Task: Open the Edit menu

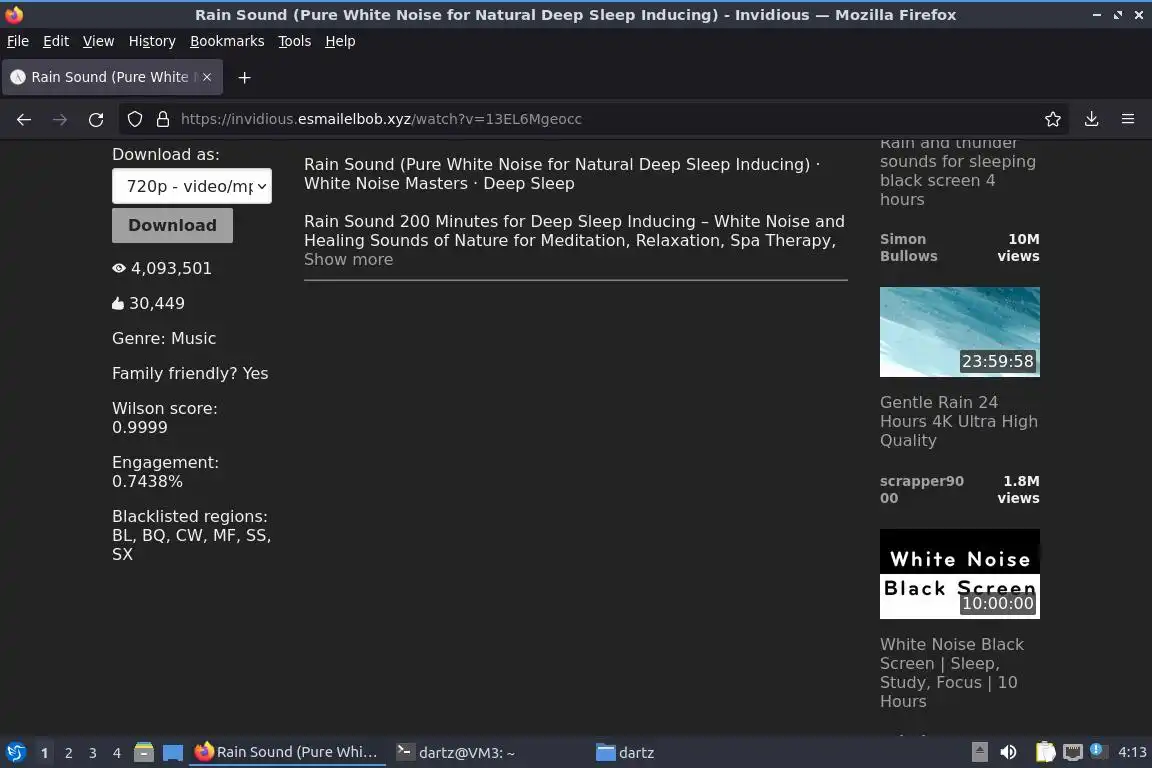Action: pos(56,41)
